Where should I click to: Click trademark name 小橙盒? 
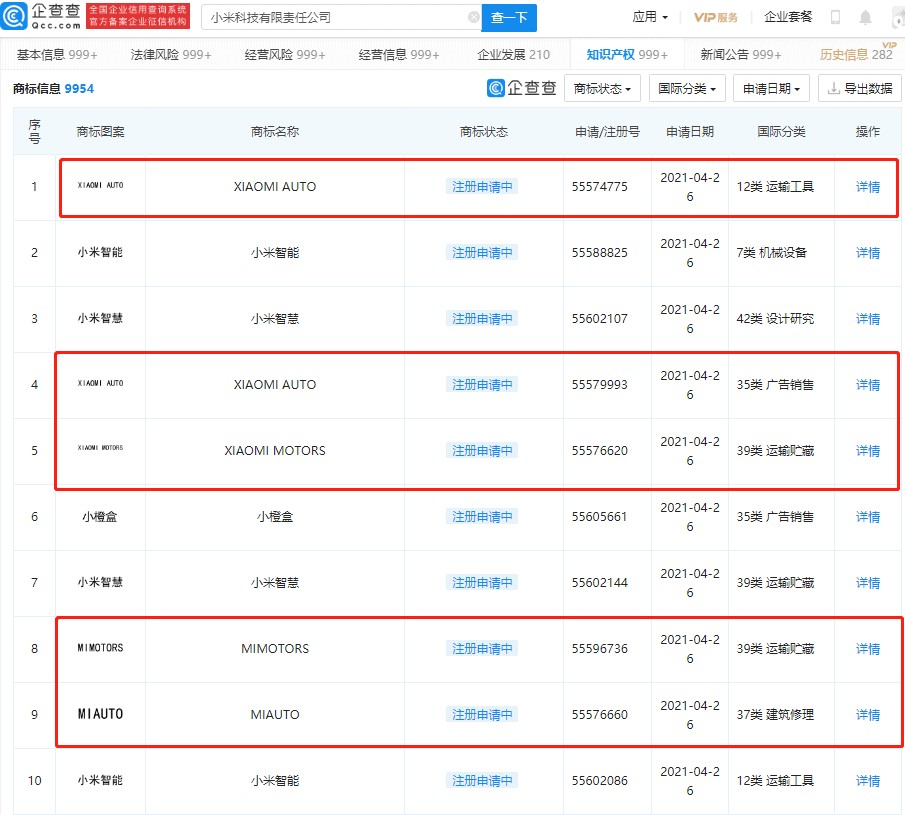(275, 517)
